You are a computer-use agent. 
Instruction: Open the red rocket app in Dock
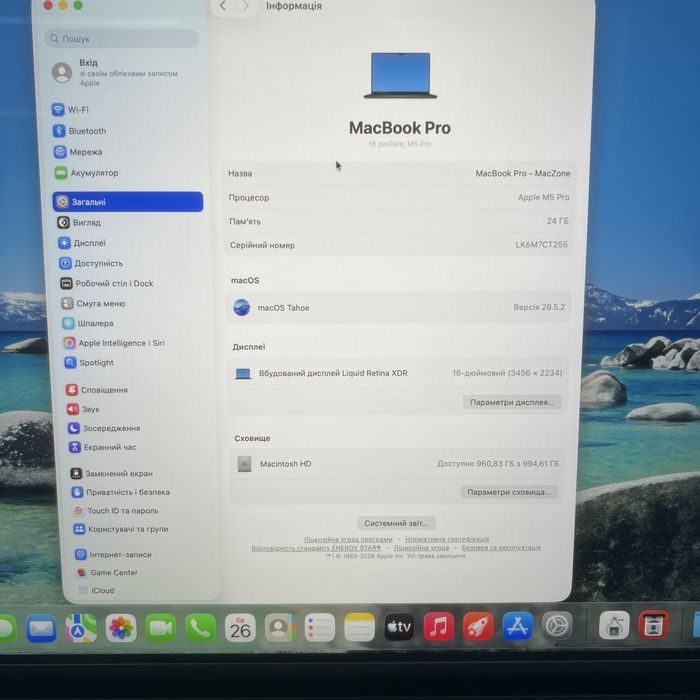pyautogui.click(x=478, y=627)
